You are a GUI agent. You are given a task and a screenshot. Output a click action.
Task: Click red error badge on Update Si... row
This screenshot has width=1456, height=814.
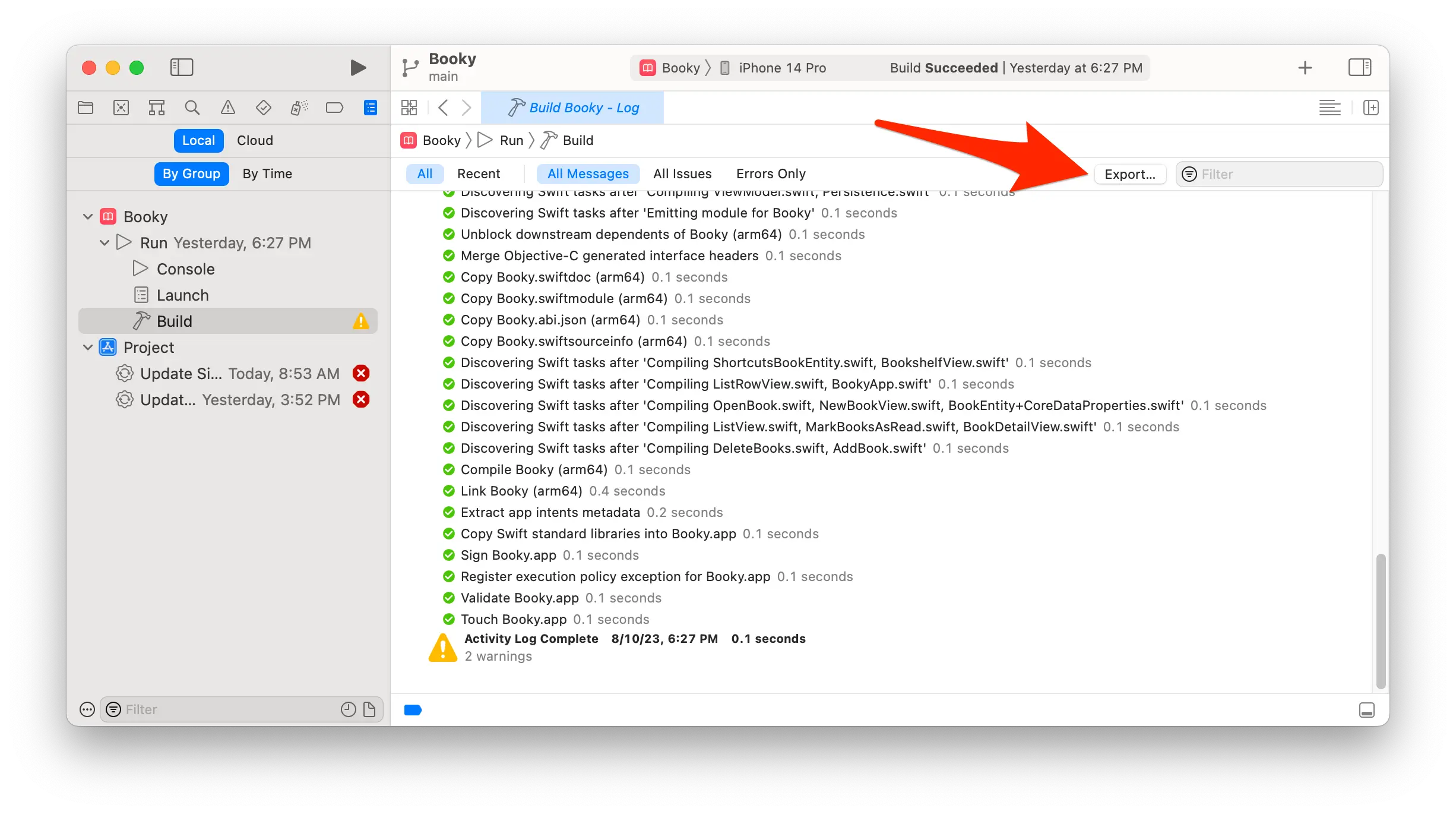point(361,373)
